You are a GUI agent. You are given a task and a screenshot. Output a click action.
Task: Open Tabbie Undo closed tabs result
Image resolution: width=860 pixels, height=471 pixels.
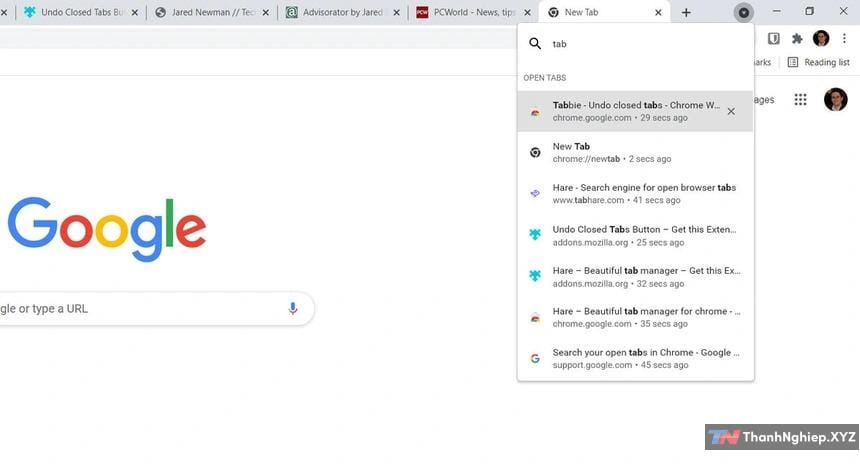pos(635,111)
